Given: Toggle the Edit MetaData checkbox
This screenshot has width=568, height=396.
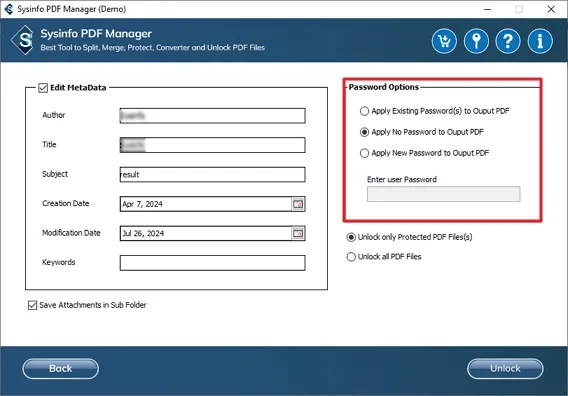Looking at the screenshot, I should (43, 88).
